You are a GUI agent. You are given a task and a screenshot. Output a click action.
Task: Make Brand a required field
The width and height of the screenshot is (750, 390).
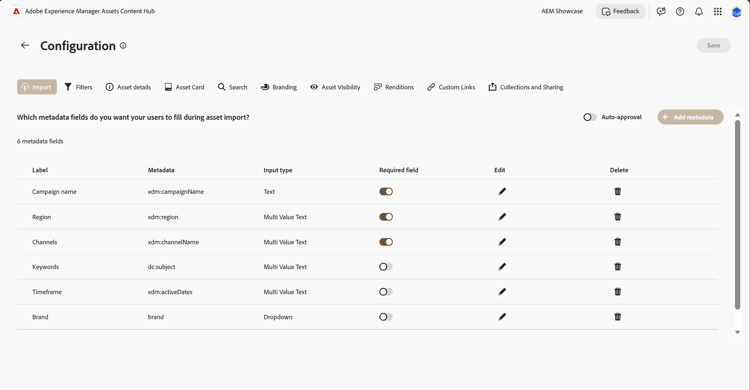386,317
